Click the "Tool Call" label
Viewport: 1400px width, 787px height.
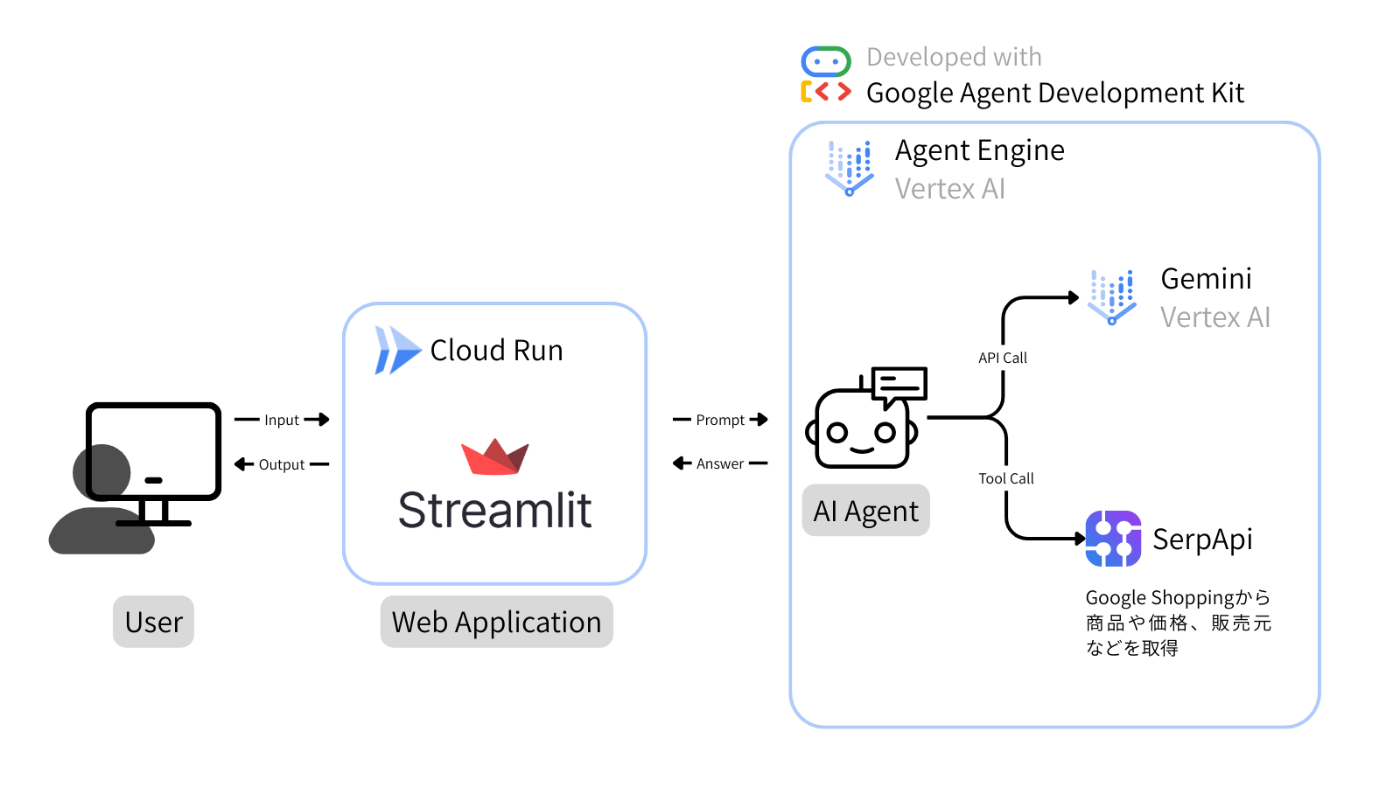point(1006,479)
